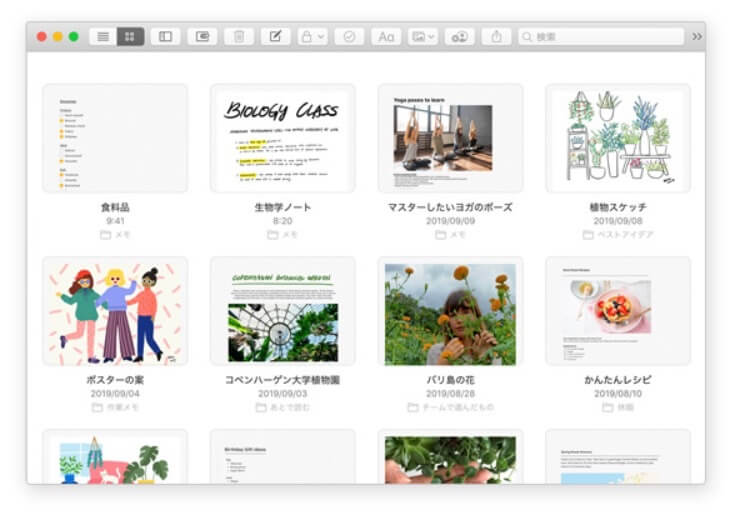The image size is (738, 515).
Task: Delete note with the trash icon
Action: 239,36
